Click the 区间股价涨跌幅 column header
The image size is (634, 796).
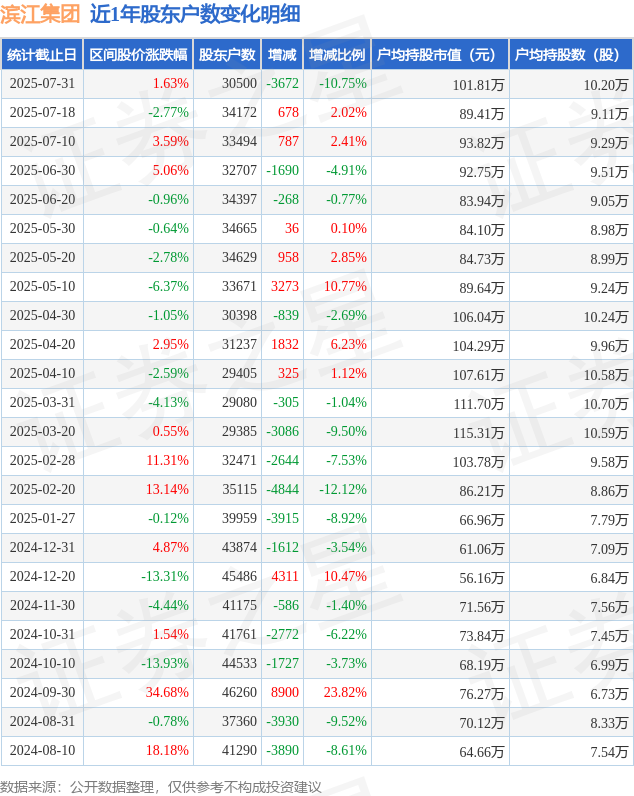(x=138, y=54)
